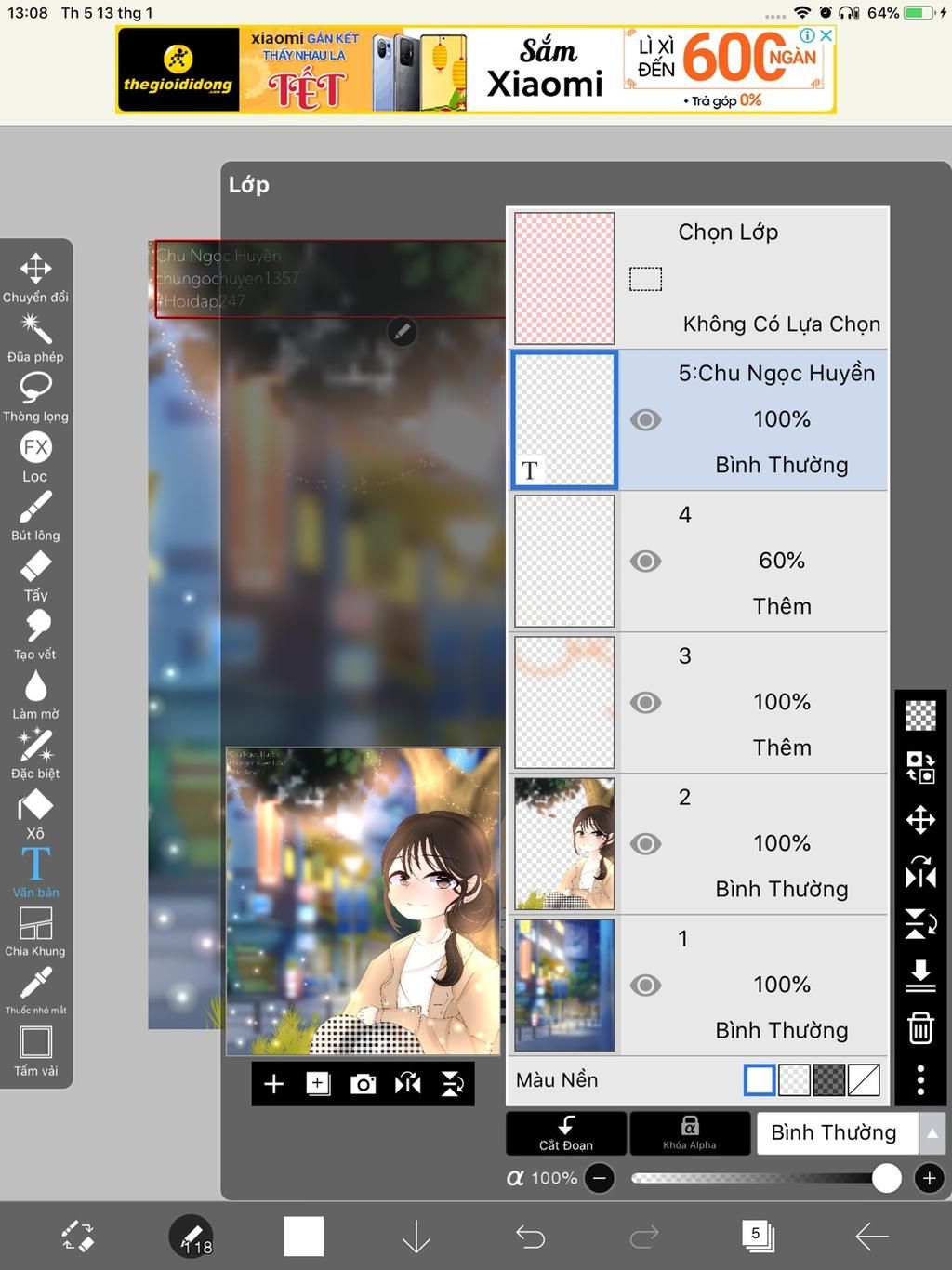Toggle visibility of layer 2
Image resolution: width=952 pixels, height=1270 pixels.
click(645, 844)
